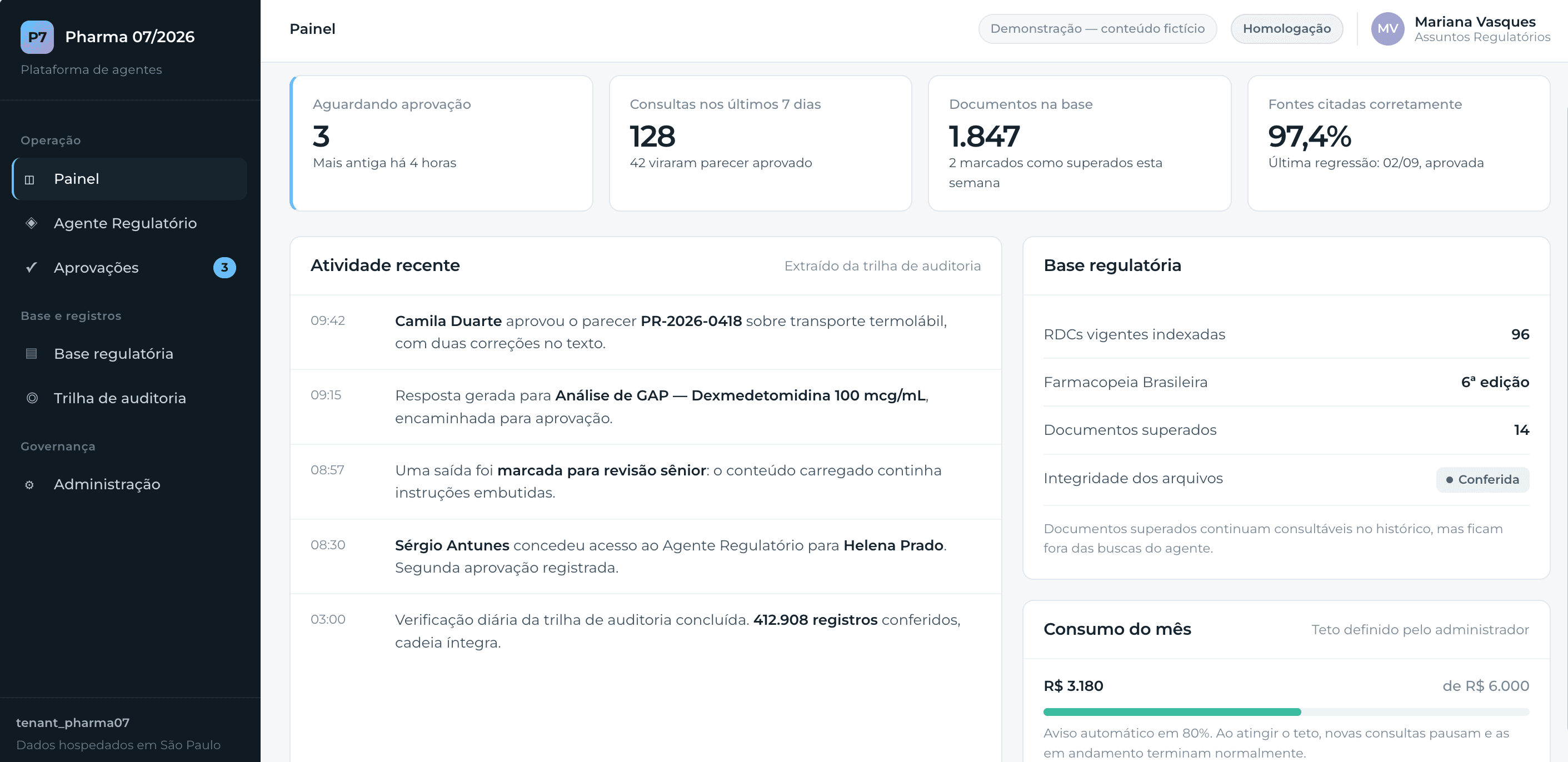Click the RDCs vigentes indexadas row
The image size is (1568, 762).
coord(1286,334)
